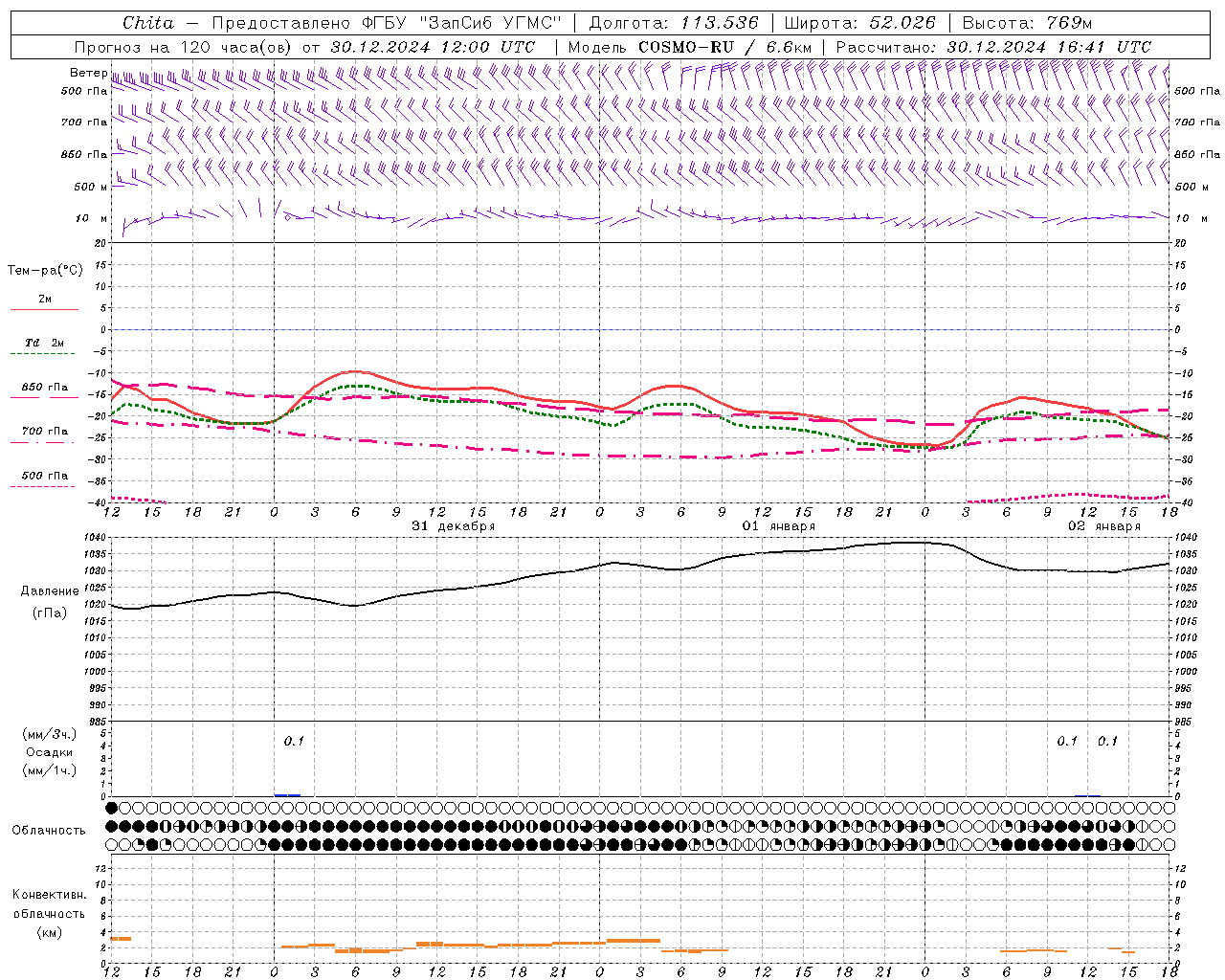The image size is (1225, 980).
Task: Click the "Конвективн." label
Action: [x=49, y=895]
